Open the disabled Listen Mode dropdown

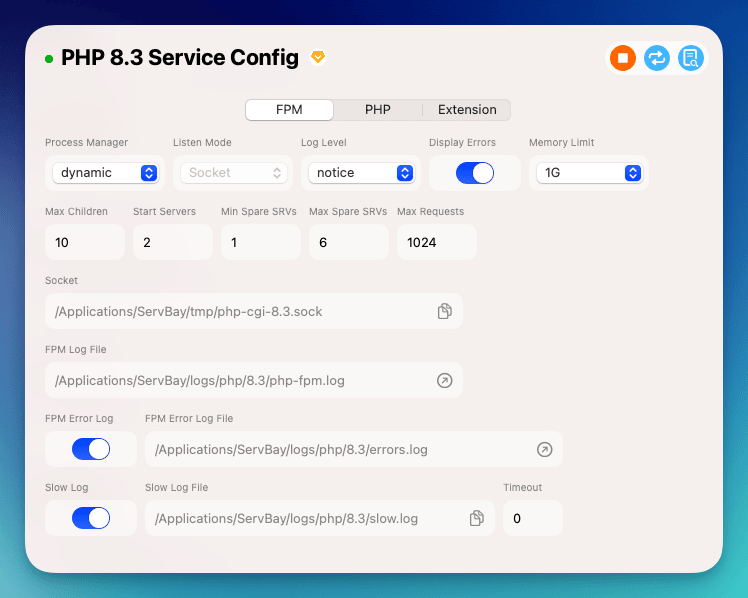234,173
